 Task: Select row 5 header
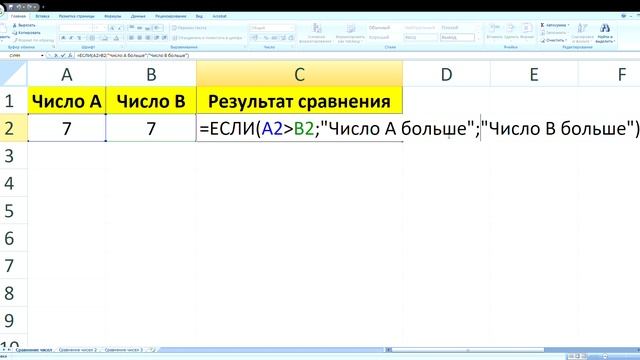(x=13, y=211)
